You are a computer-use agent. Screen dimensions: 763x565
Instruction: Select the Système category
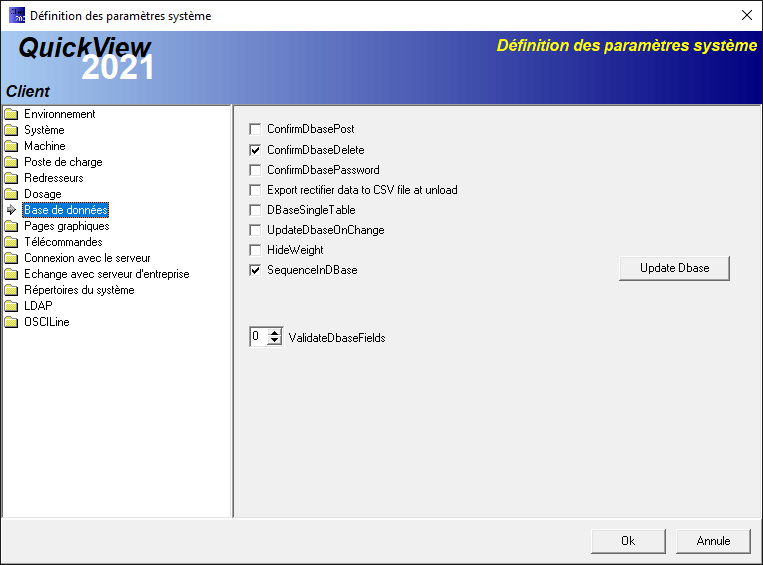44,130
